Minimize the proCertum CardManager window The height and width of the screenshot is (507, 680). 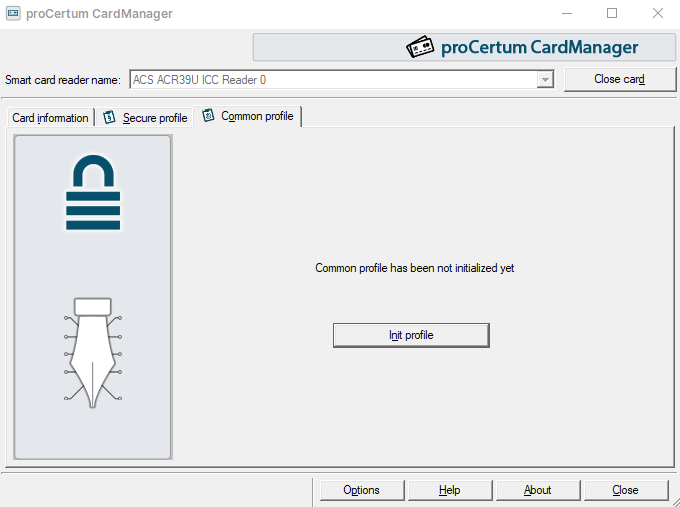coord(566,14)
